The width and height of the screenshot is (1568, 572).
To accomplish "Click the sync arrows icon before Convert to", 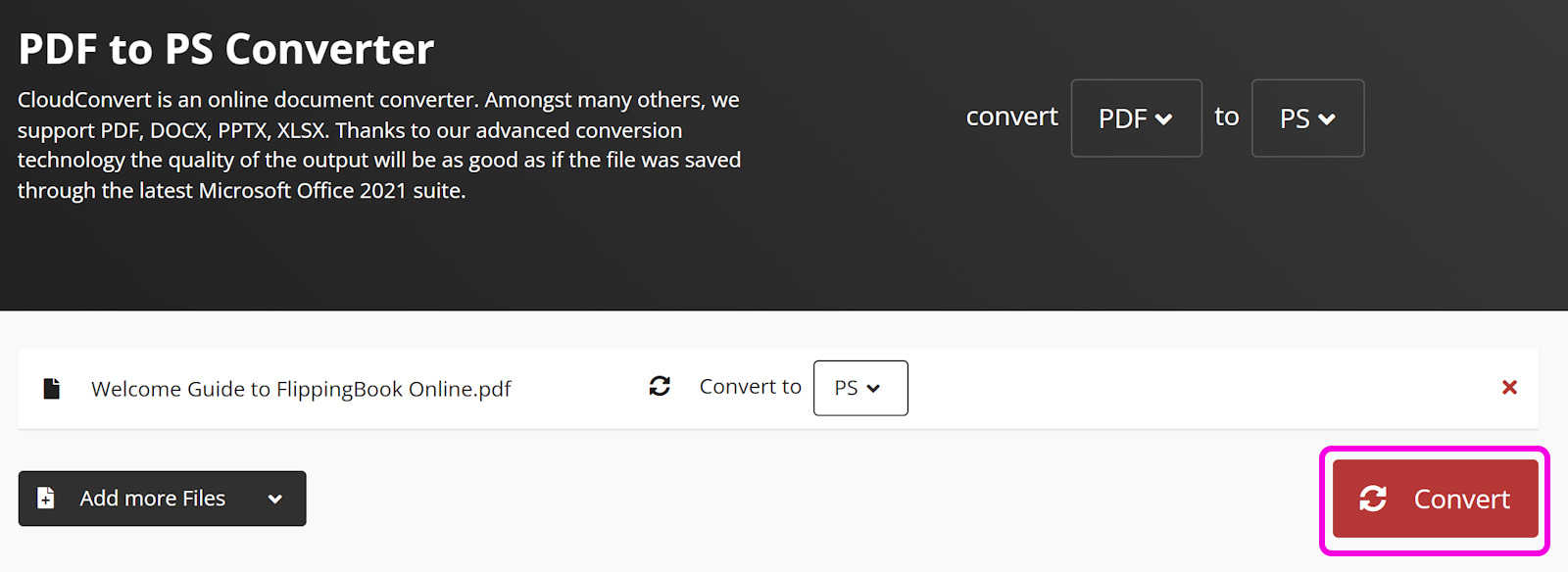I will click(660, 387).
